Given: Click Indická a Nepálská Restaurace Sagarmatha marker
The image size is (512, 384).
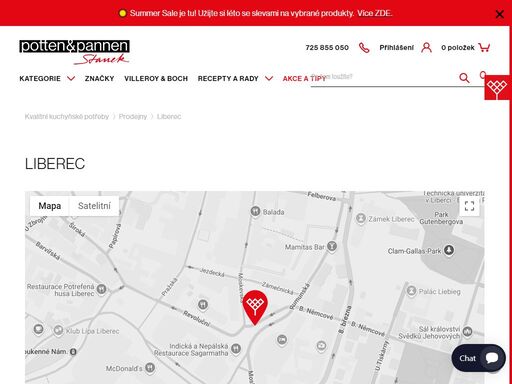Looking at the screenshot, I should [x=236, y=349].
